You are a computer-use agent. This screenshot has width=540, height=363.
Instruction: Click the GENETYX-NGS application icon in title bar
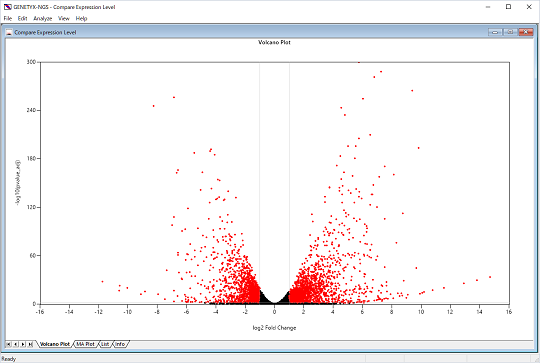coord(8,7)
